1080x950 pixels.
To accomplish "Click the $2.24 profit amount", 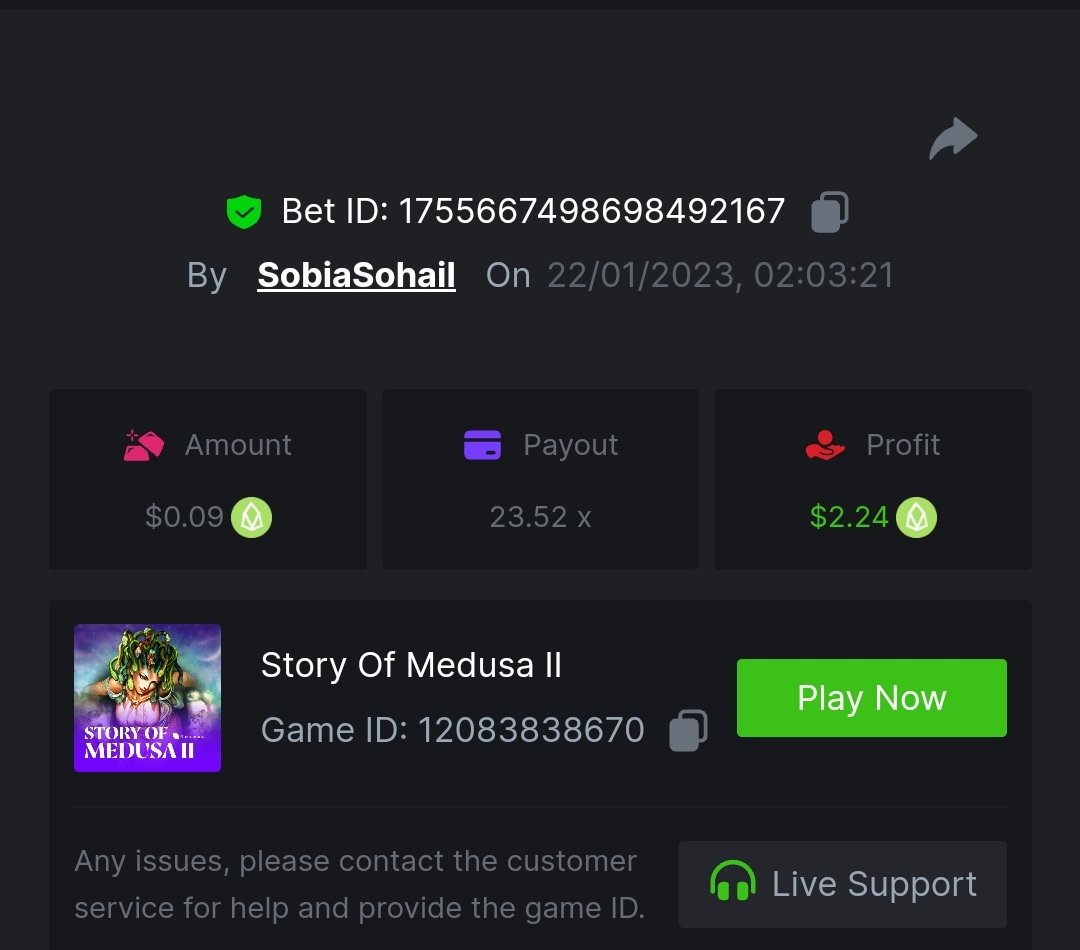I will click(849, 517).
